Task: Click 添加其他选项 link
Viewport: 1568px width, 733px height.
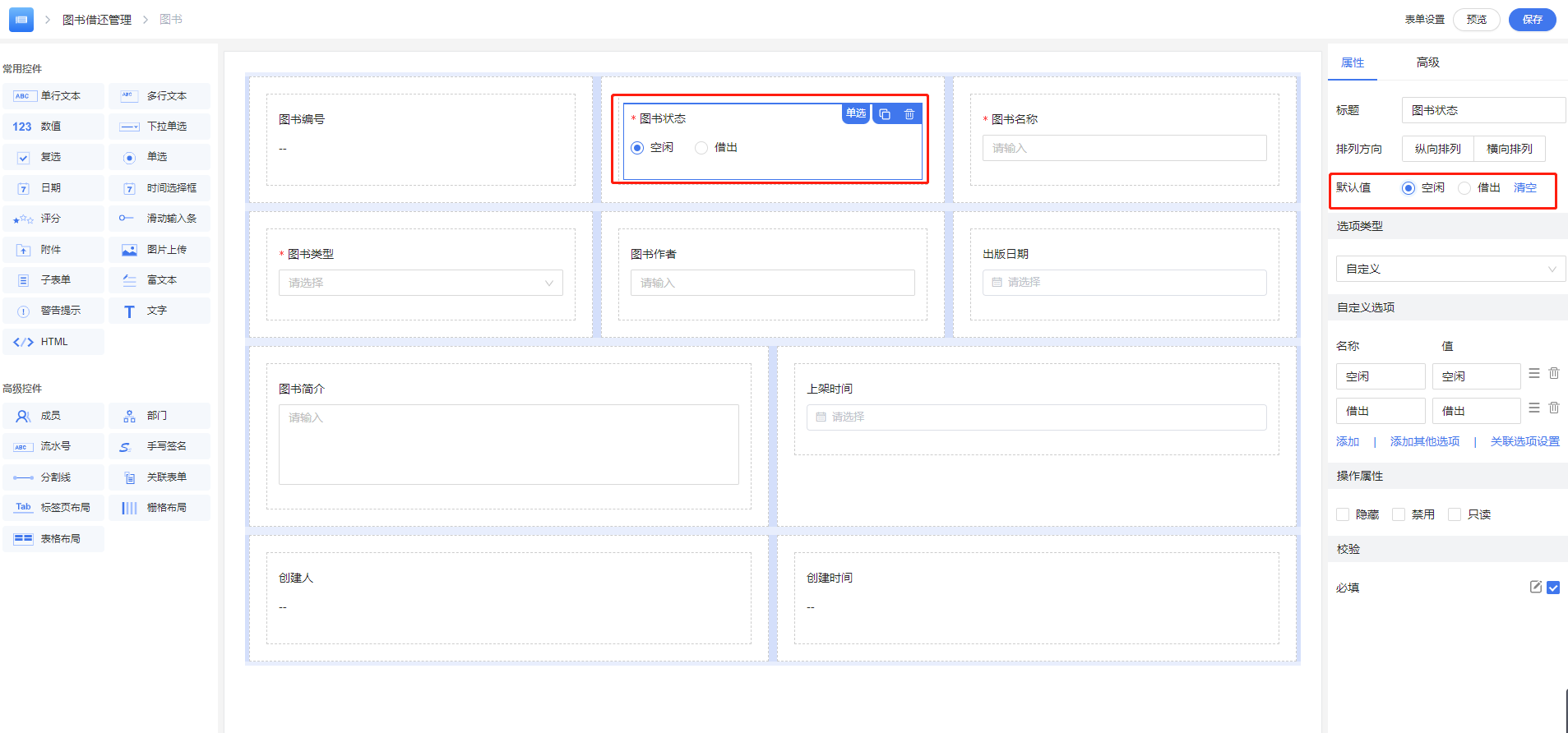Action: [1425, 442]
